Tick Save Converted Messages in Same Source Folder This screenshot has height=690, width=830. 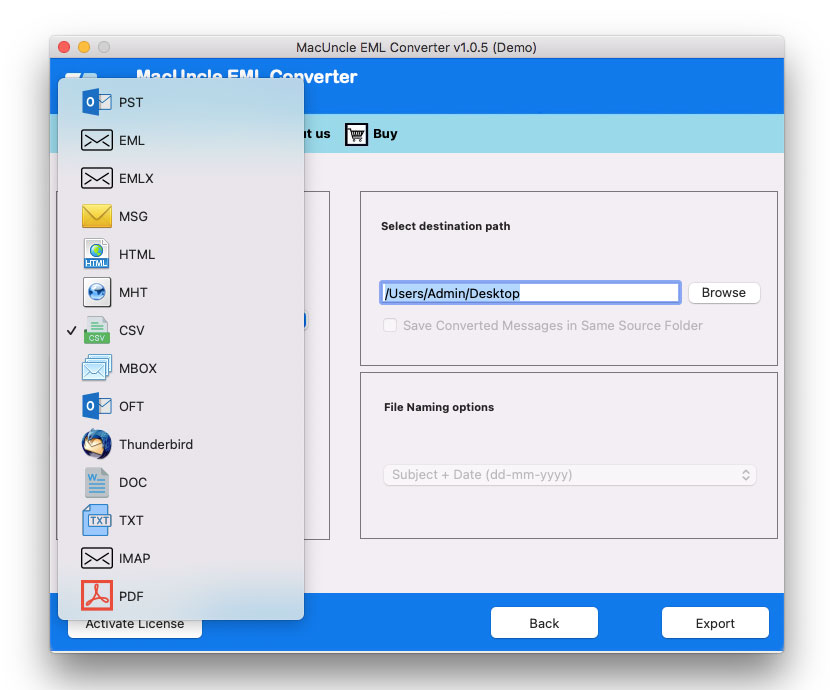click(390, 325)
